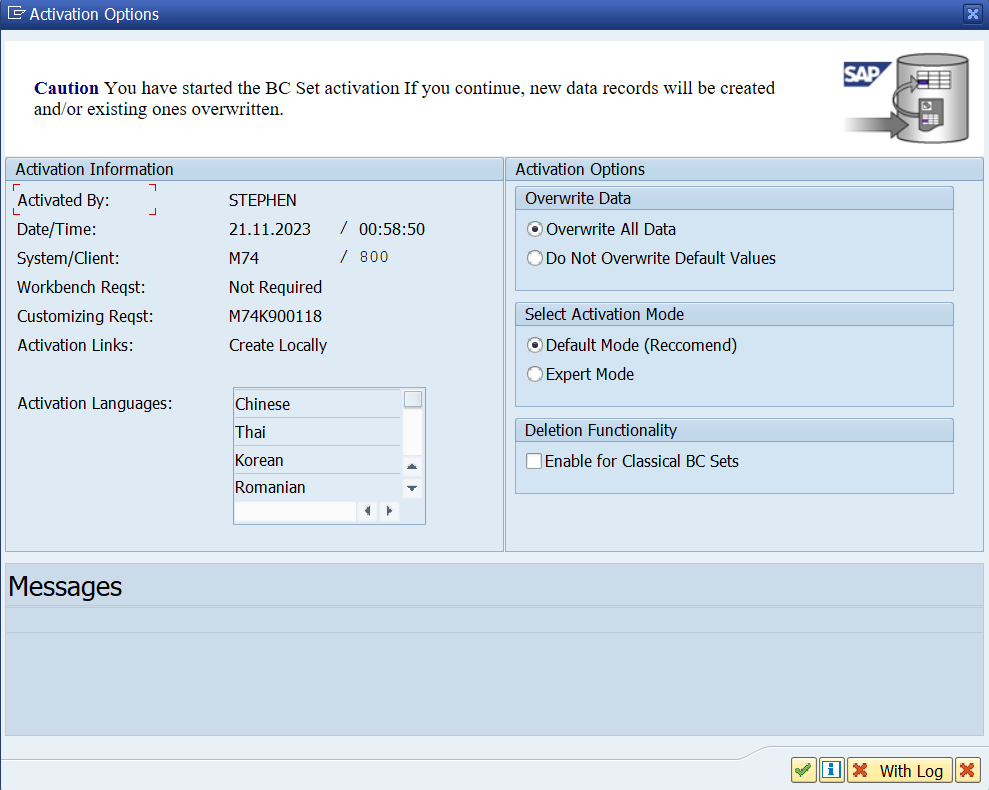
Task: Click the input field below the language list
Action: [295, 511]
